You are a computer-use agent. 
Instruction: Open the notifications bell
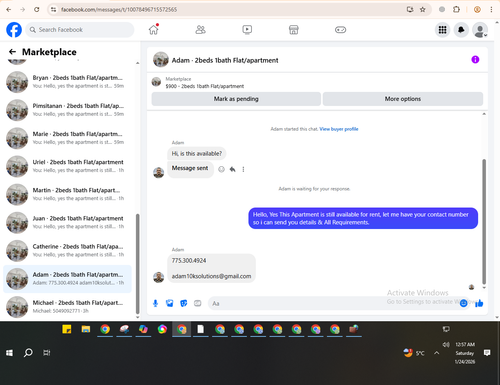(461, 30)
